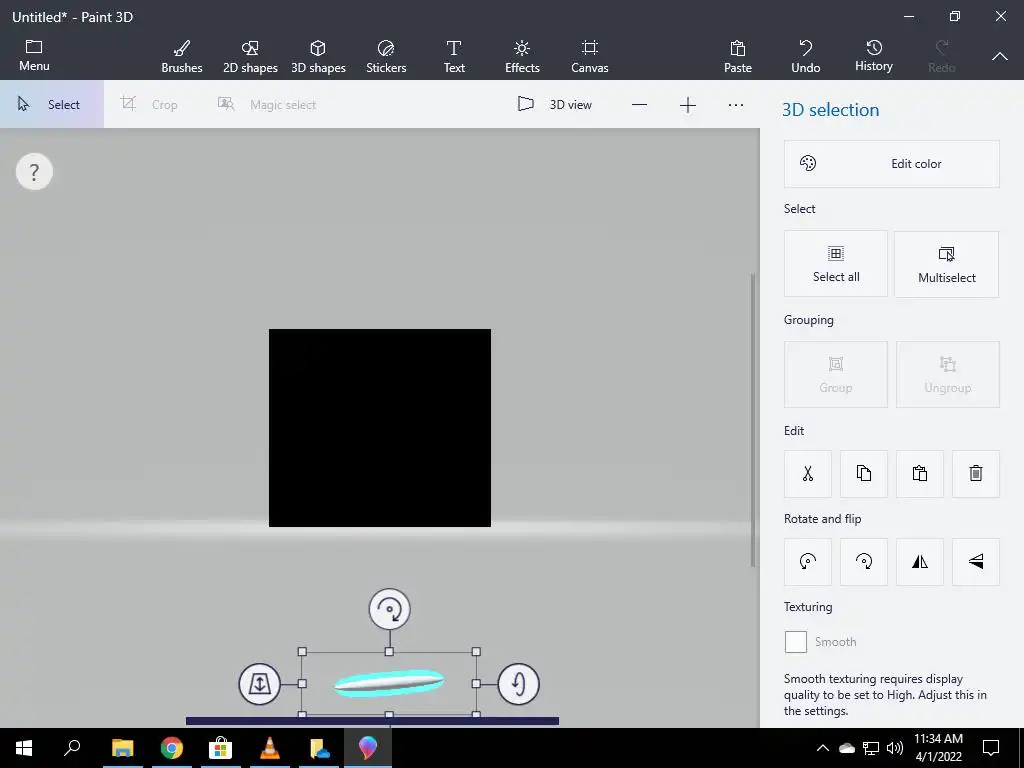Rotate the object right
This screenshot has width=1024, height=768.
(864, 562)
